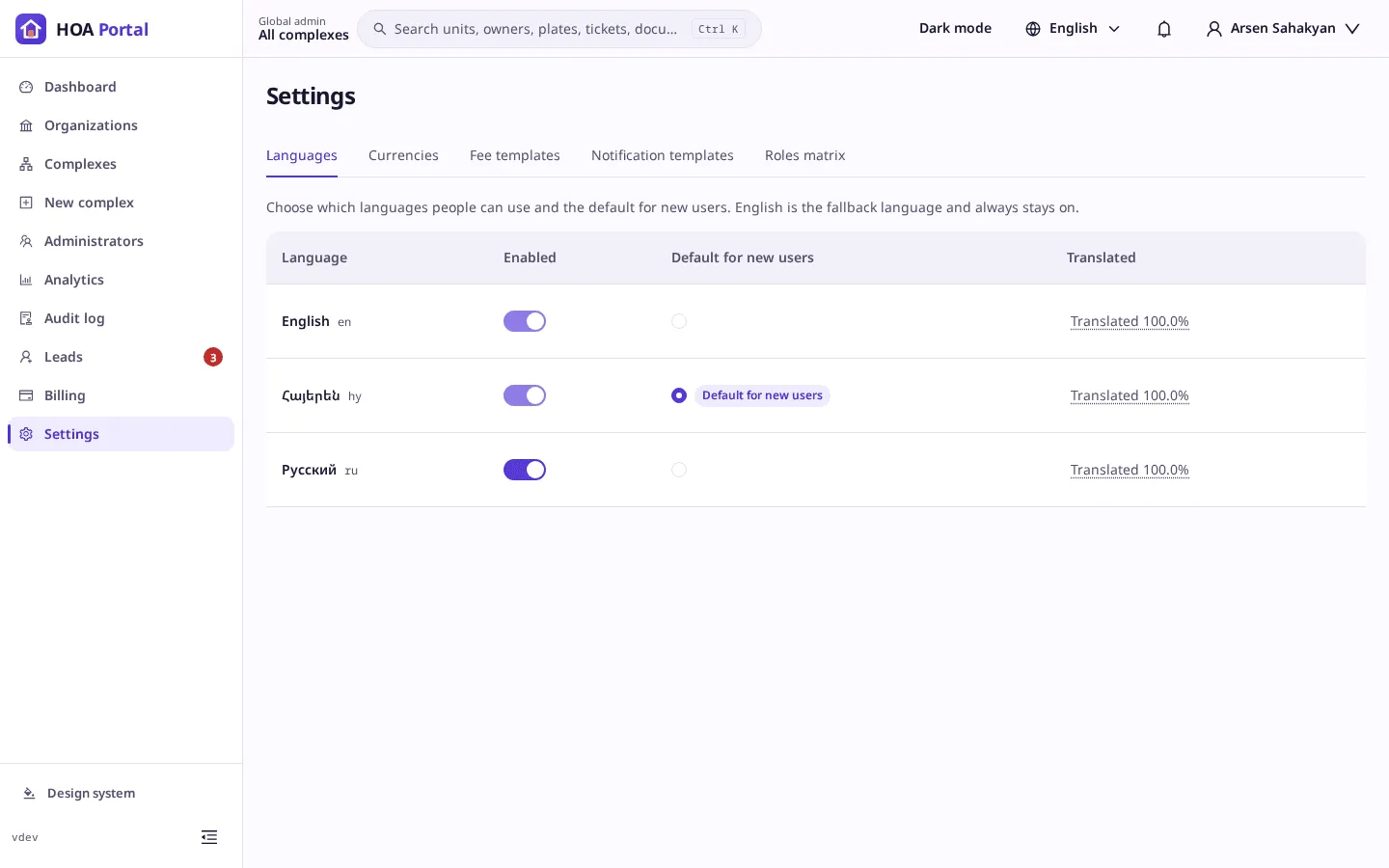Click the New complex plus icon
Screen dimensions: 1389x868
[26, 203]
